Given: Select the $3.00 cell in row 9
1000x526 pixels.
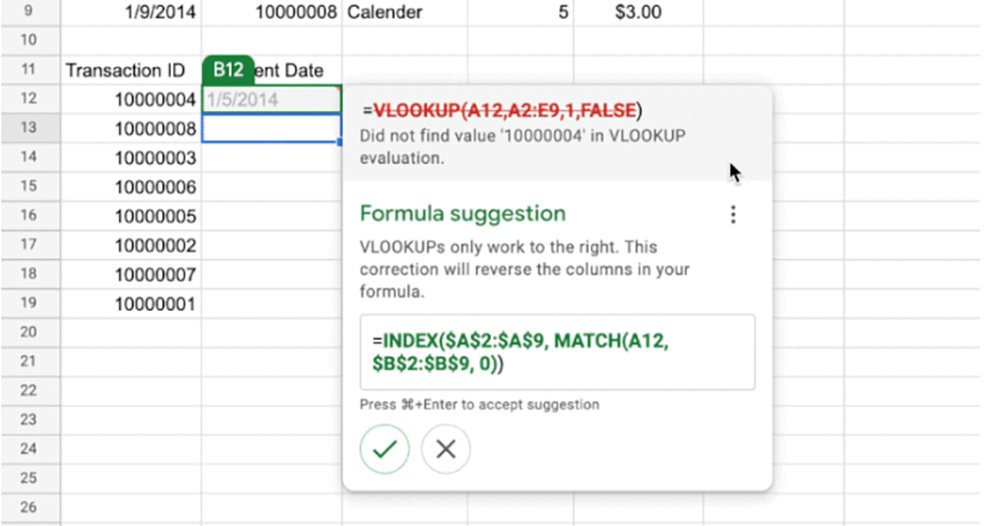Looking at the screenshot, I should click(638, 12).
